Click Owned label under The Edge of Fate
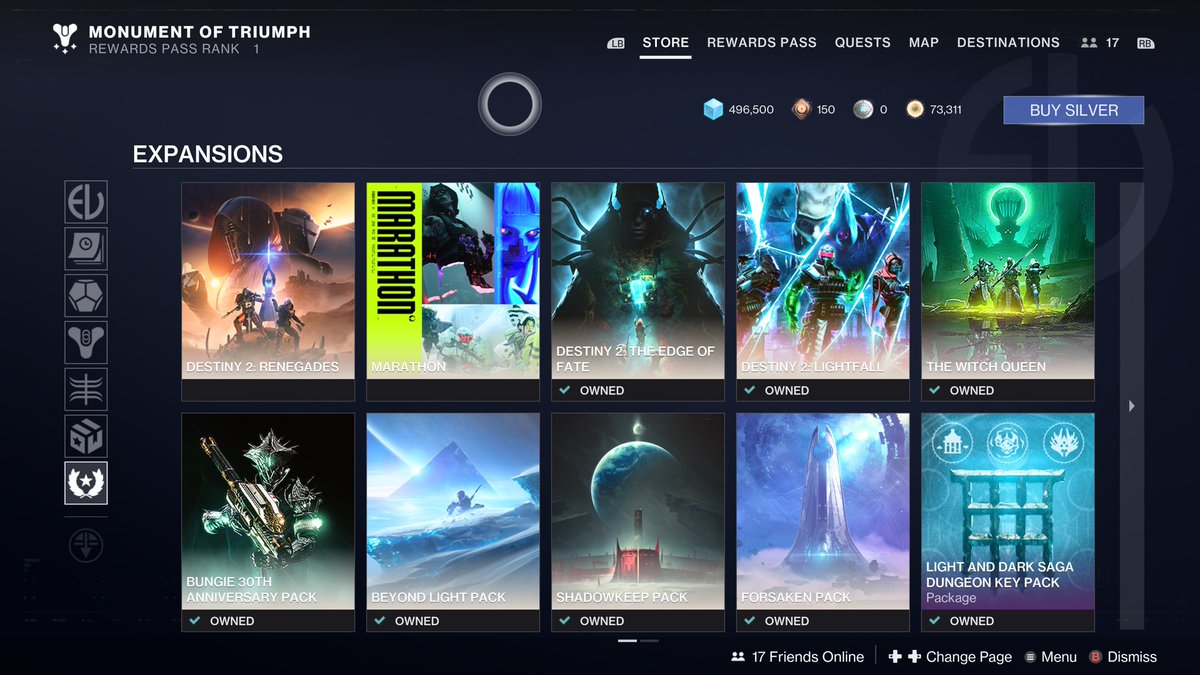 point(602,390)
